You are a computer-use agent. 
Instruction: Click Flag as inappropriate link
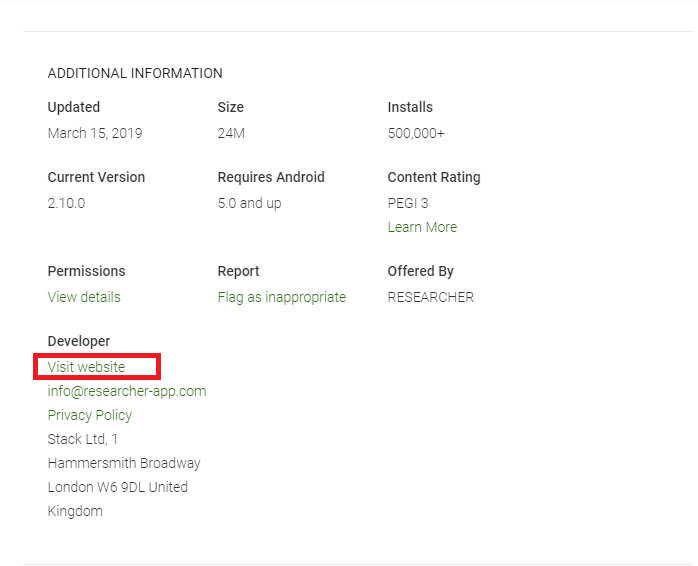point(282,297)
